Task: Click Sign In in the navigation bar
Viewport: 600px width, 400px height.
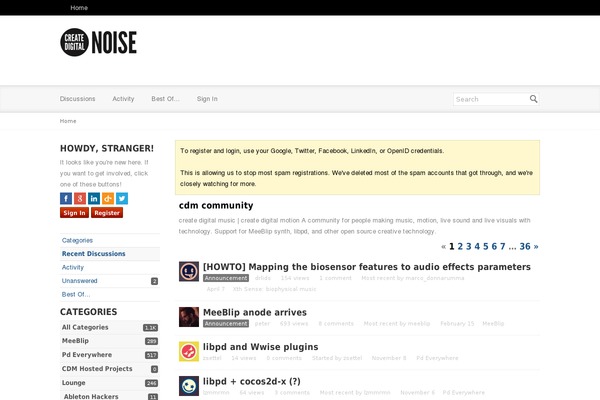Action: (207, 99)
